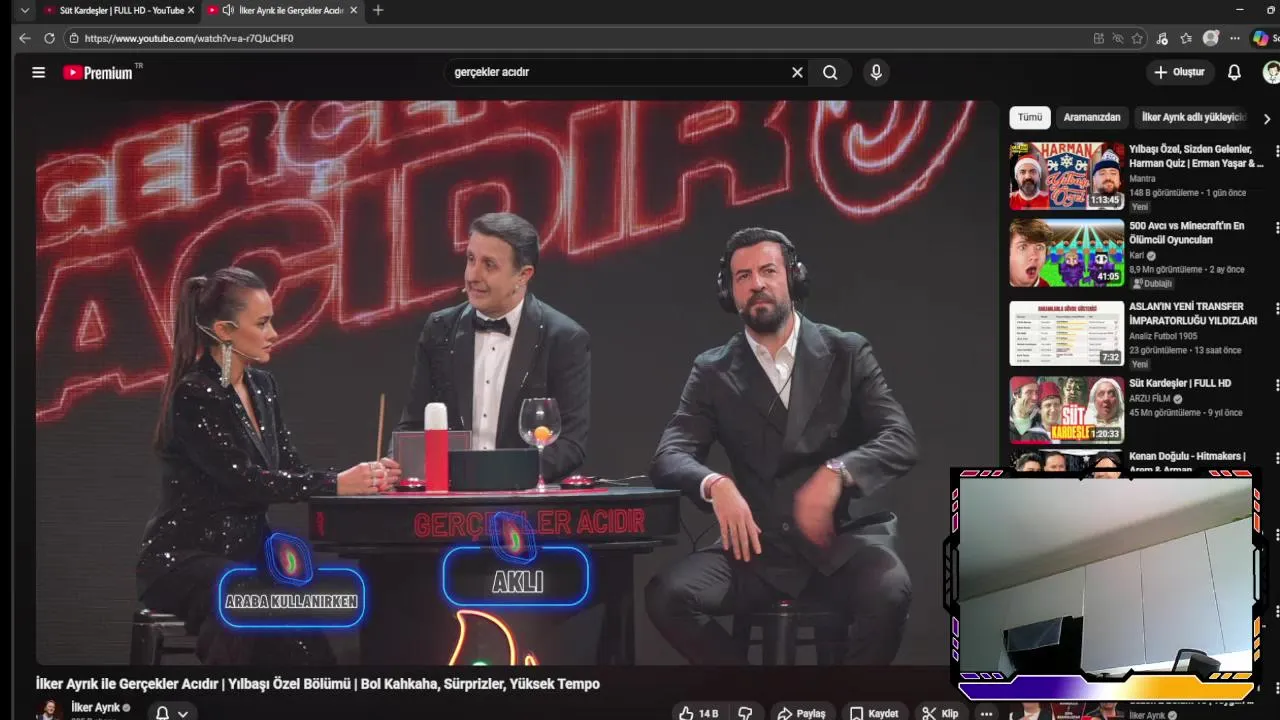This screenshot has height=720, width=1280.
Task: Start voice search with the microphone
Action: 876,72
